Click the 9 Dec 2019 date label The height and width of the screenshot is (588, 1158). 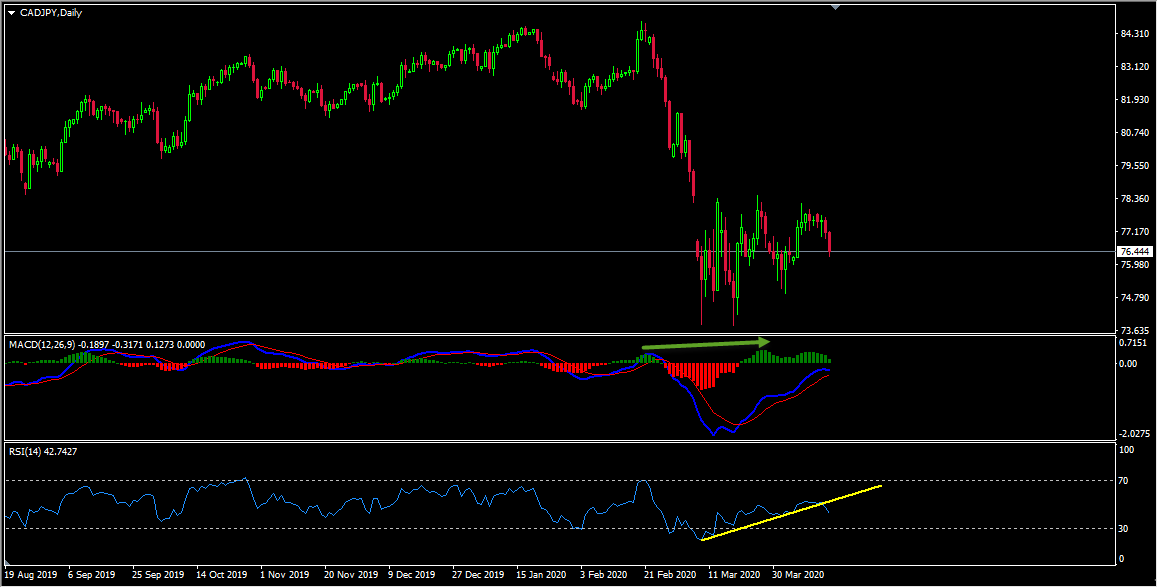412,574
